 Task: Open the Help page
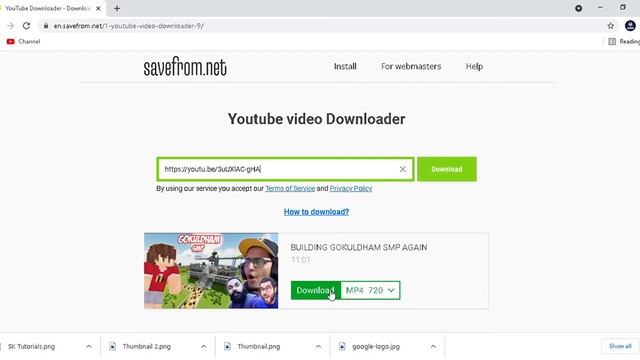[474, 67]
